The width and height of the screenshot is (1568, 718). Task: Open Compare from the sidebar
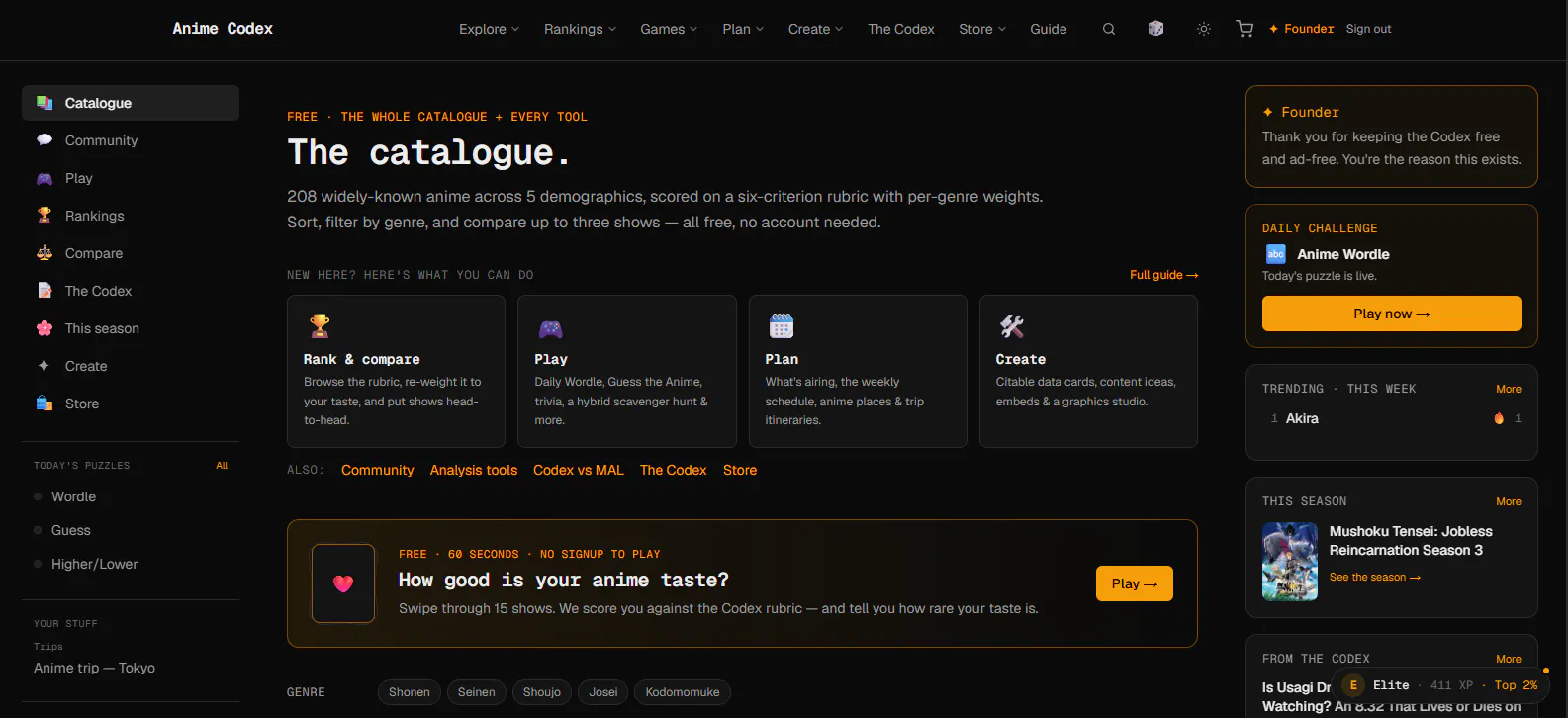pyautogui.click(x=131, y=253)
